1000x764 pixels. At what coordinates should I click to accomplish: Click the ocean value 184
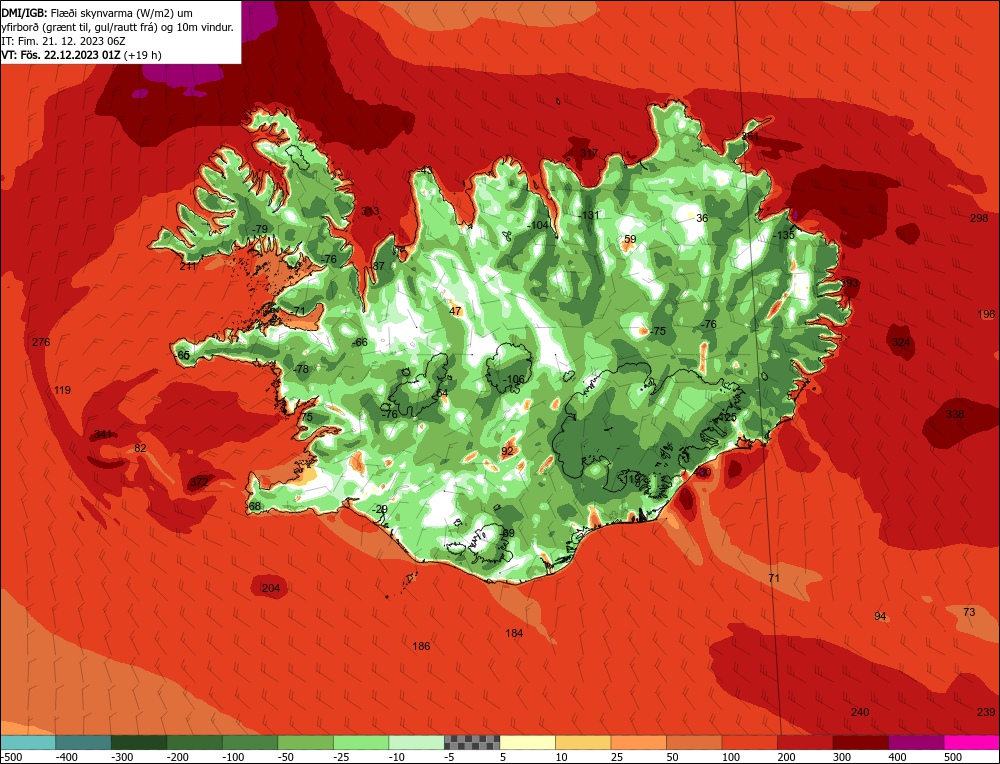514,633
